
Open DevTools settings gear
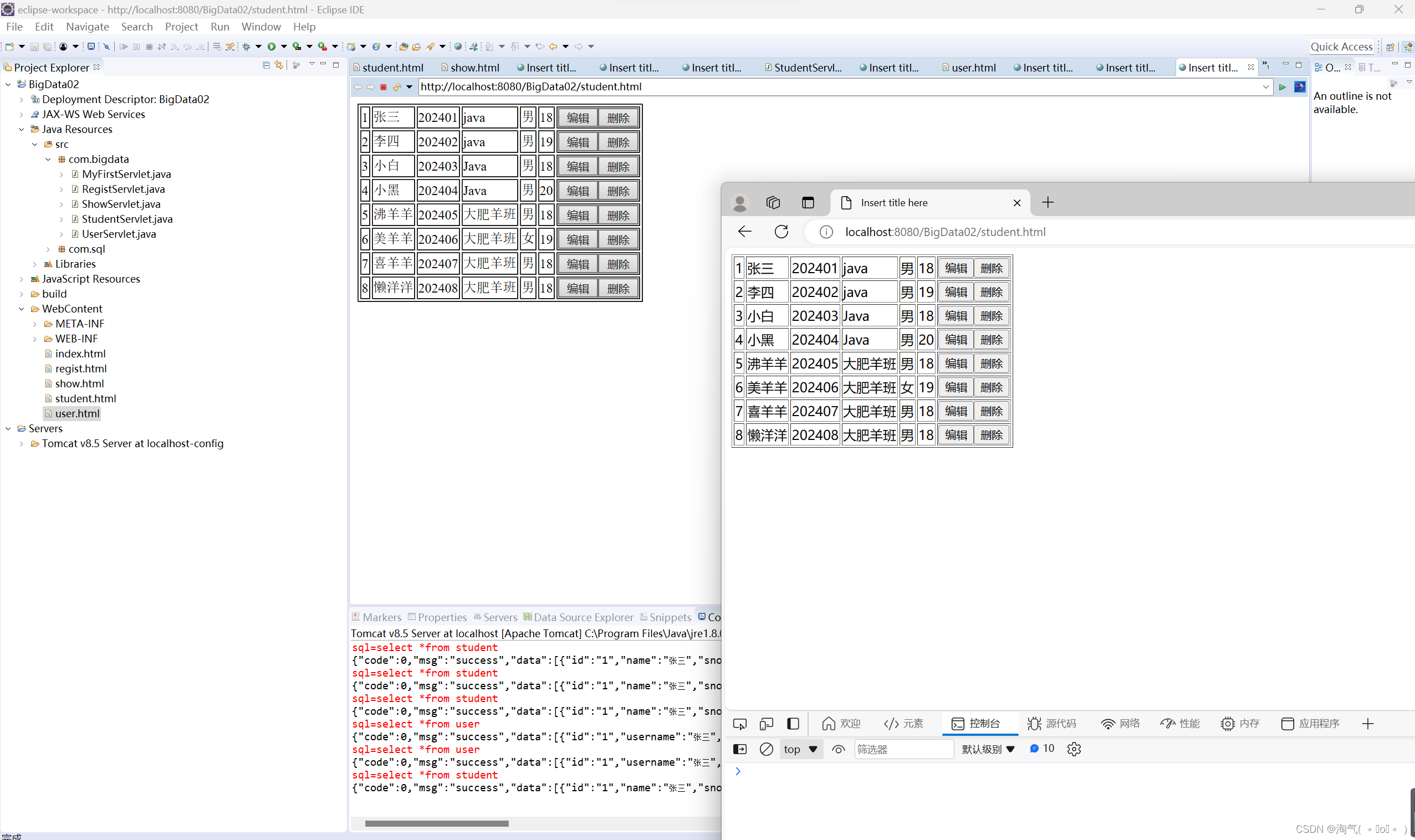[1074, 749]
